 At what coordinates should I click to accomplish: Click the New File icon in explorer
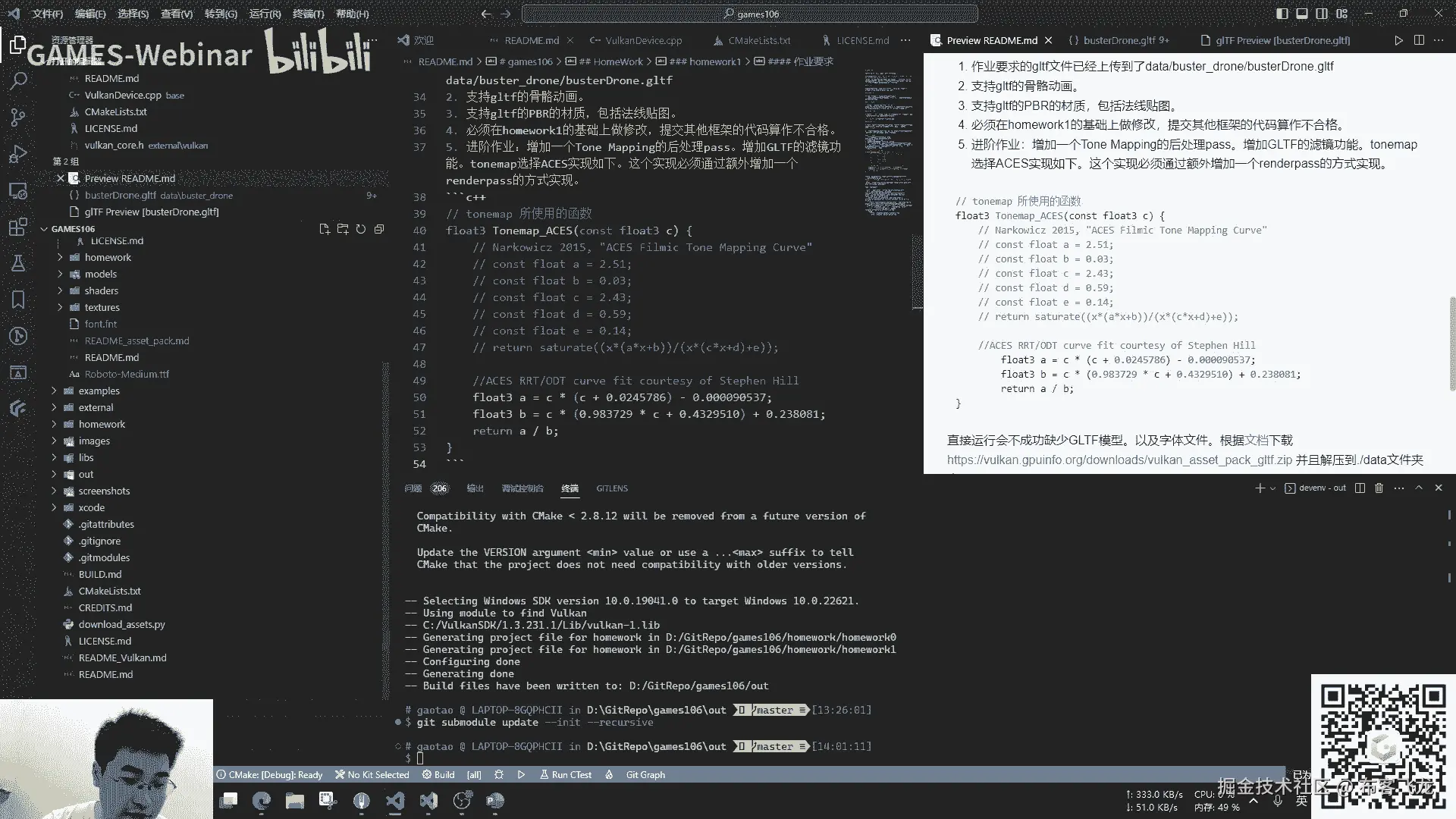pos(325,229)
